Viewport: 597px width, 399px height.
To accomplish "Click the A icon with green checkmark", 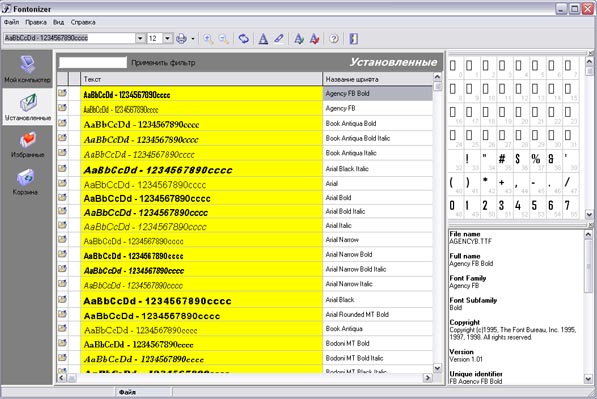I will 299,38.
